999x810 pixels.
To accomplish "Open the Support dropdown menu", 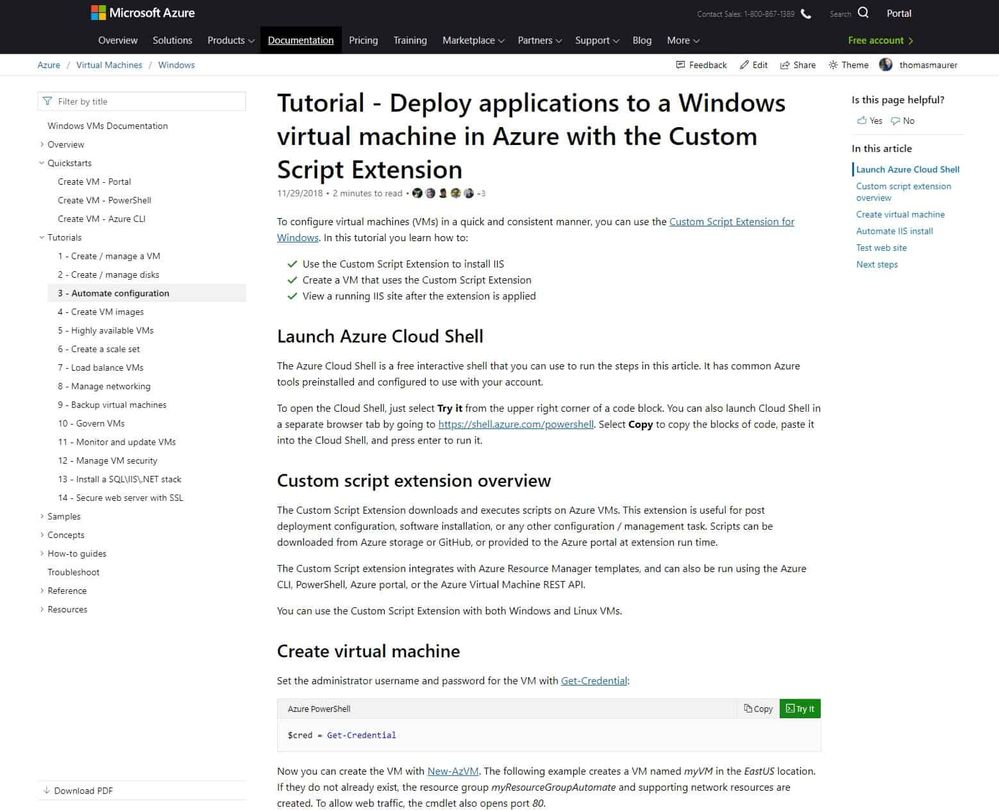I will (597, 40).
